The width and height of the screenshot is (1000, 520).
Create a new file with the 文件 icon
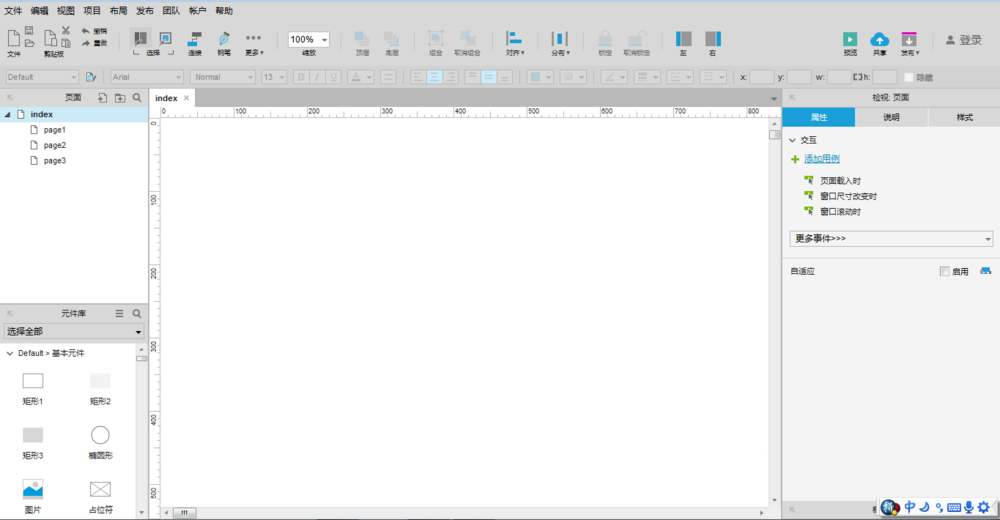tap(13, 38)
